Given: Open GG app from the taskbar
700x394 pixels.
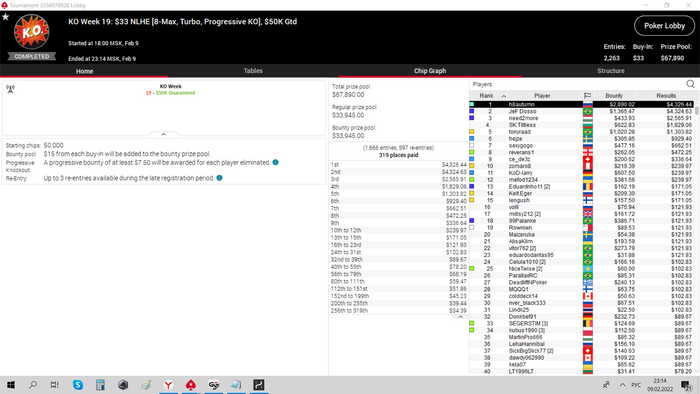Looking at the screenshot, I should click(x=214, y=385).
